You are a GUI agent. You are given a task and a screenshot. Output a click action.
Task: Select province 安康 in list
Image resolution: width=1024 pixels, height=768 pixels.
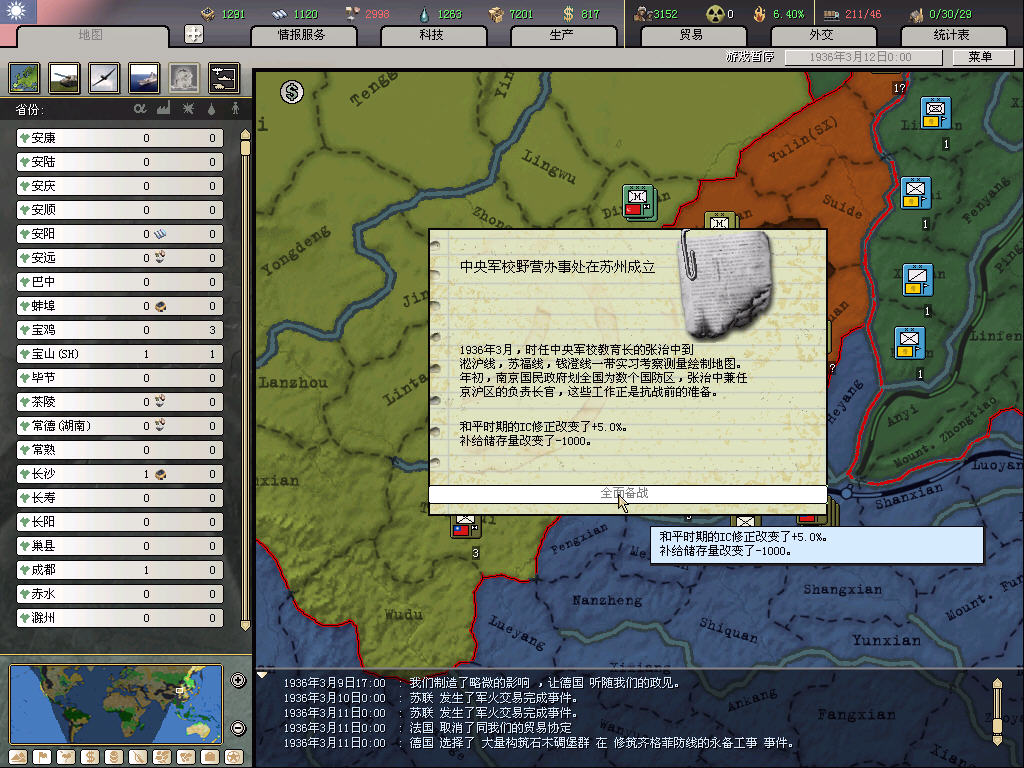tap(120, 138)
